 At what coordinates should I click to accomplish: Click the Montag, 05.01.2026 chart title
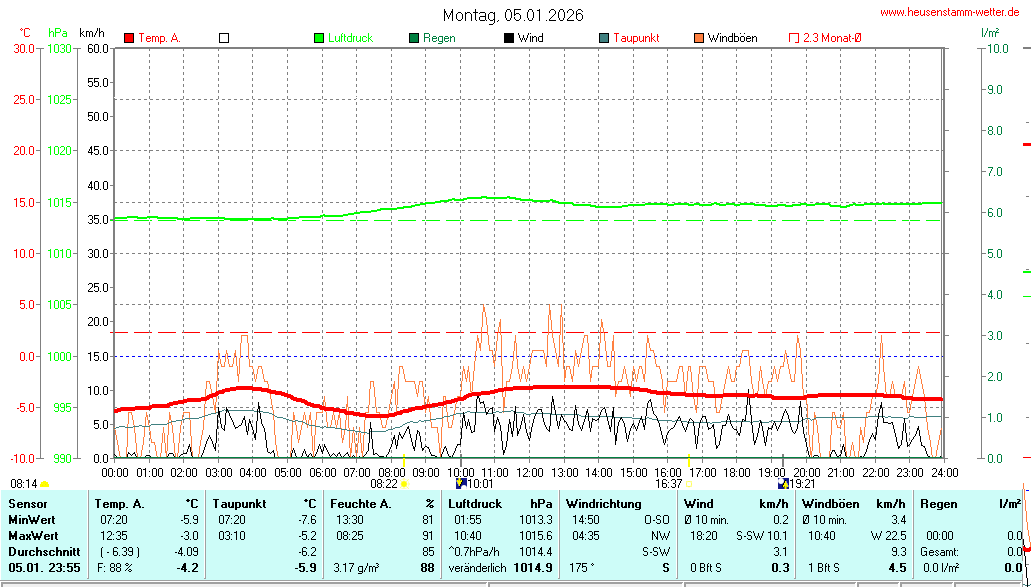[513, 15]
